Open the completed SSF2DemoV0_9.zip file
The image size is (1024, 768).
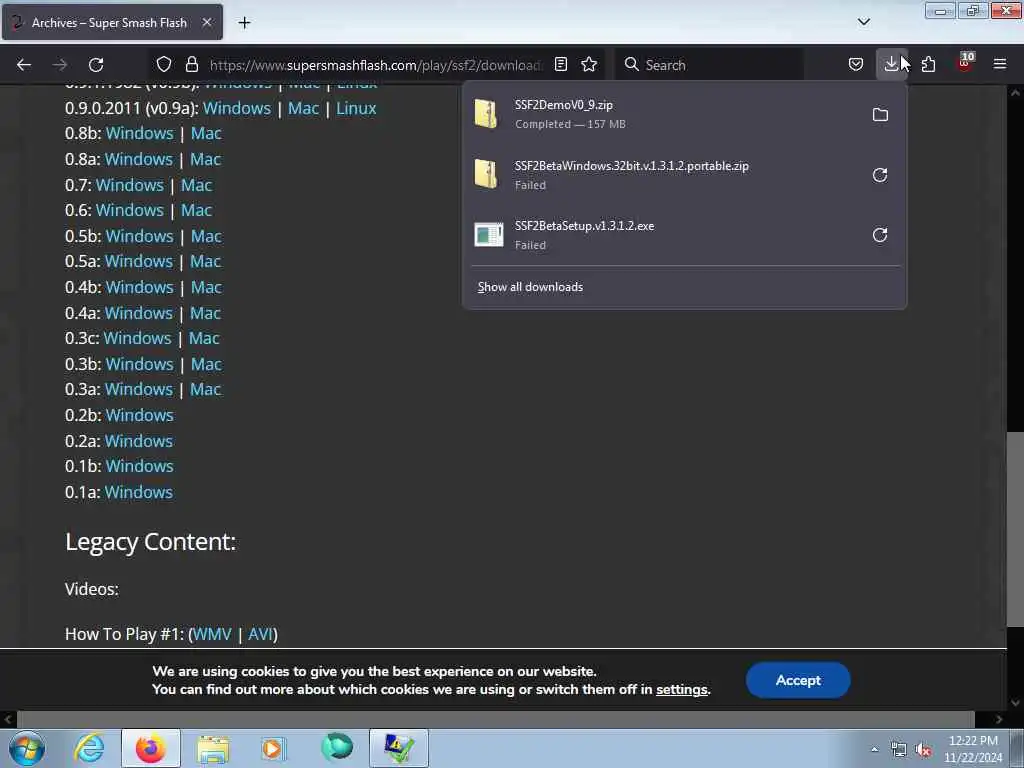(666, 114)
